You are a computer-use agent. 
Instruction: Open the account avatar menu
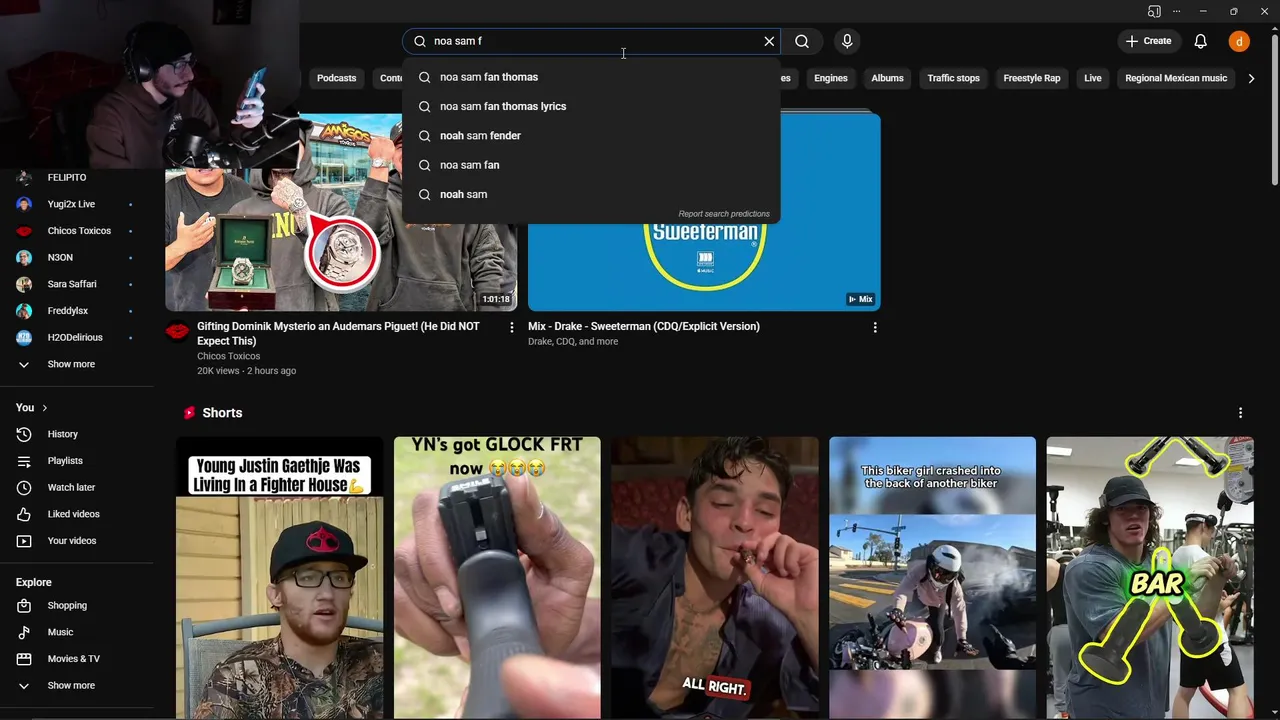[1239, 41]
